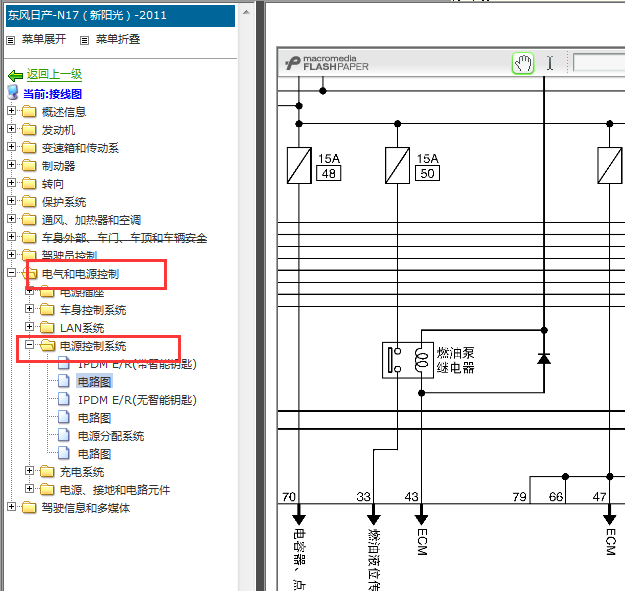Click the 变速箱和传动系 folder icon
The height and width of the screenshot is (591, 625).
click(x=29, y=147)
